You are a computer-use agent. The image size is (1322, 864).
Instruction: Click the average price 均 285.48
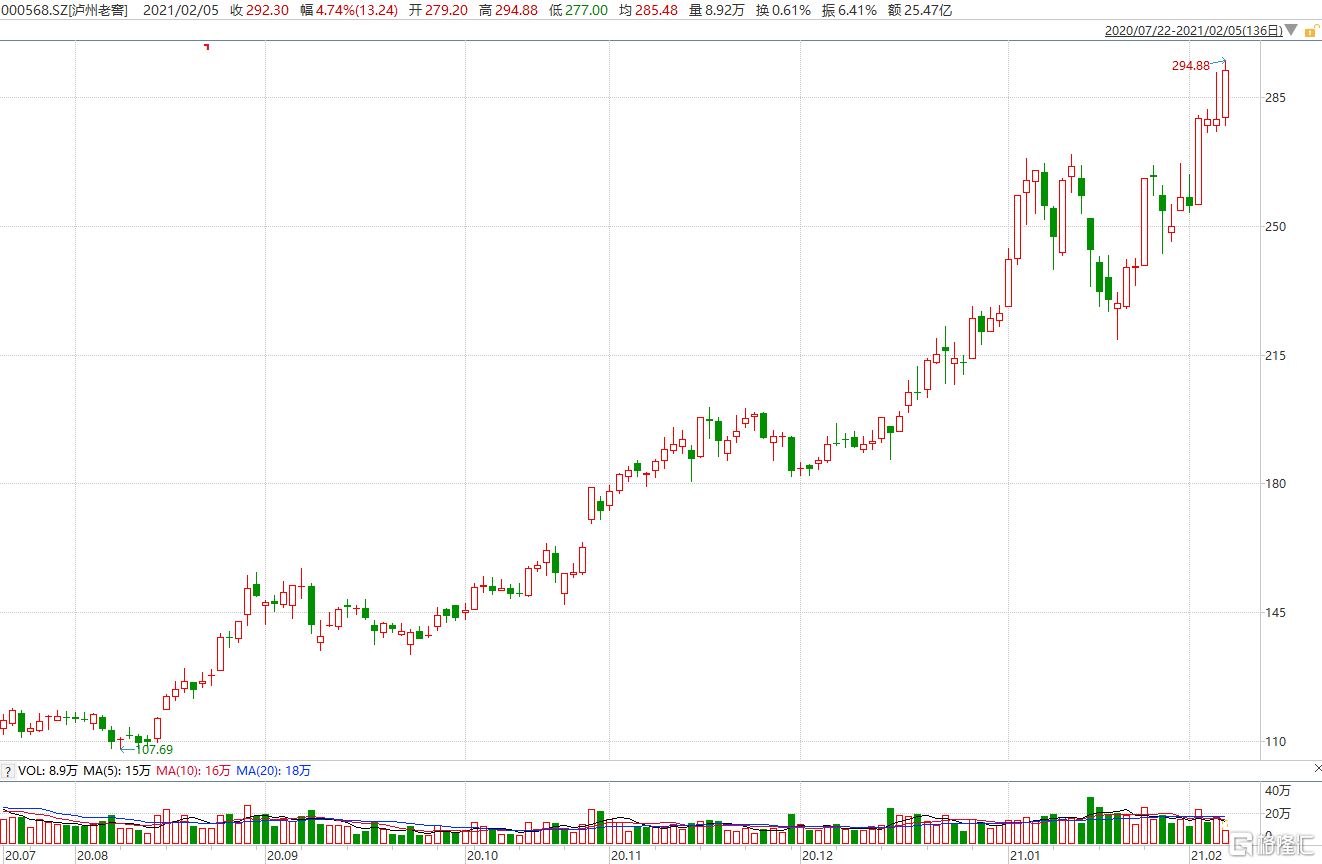(x=648, y=10)
